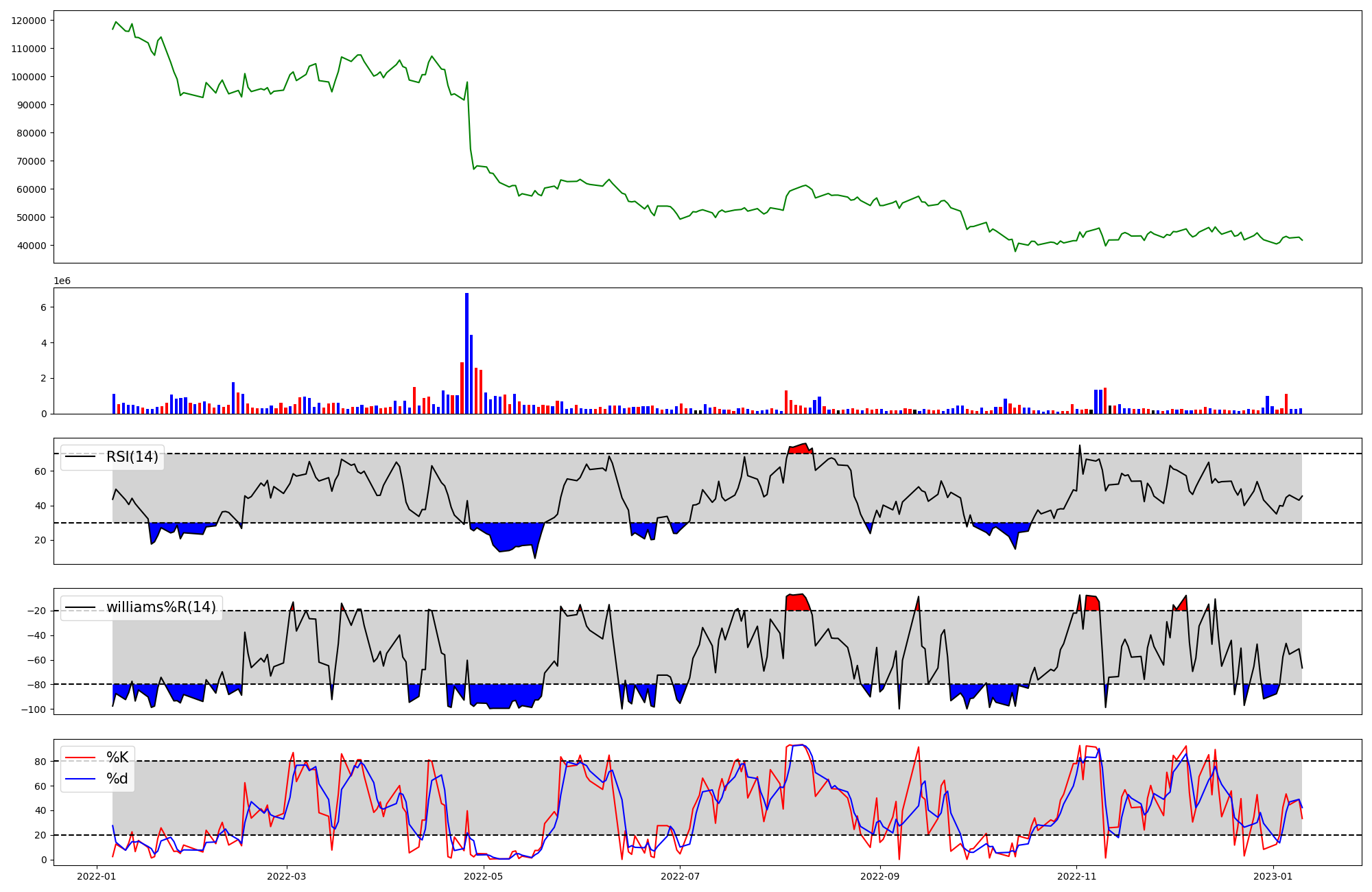The width and height of the screenshot is (1372, 892).
Task: Click the 2022-05 x-axis date label
Action: point(484,876)
